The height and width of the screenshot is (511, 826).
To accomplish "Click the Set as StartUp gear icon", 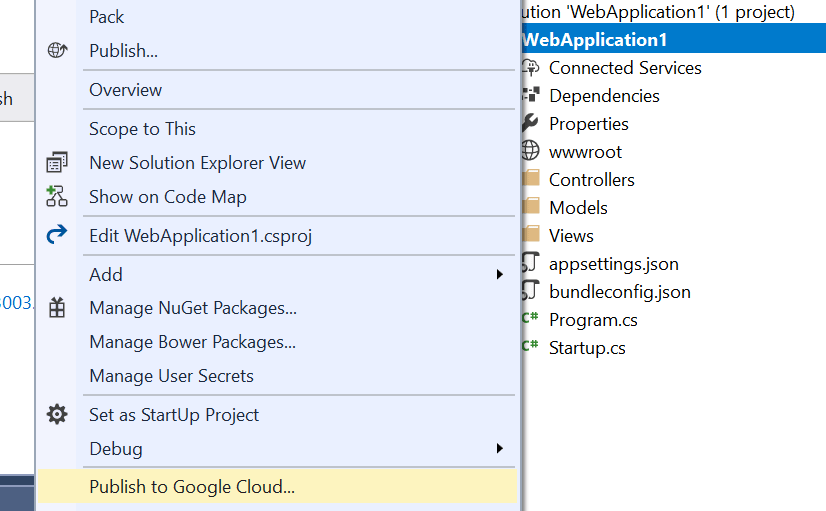I will pos(57,414).
